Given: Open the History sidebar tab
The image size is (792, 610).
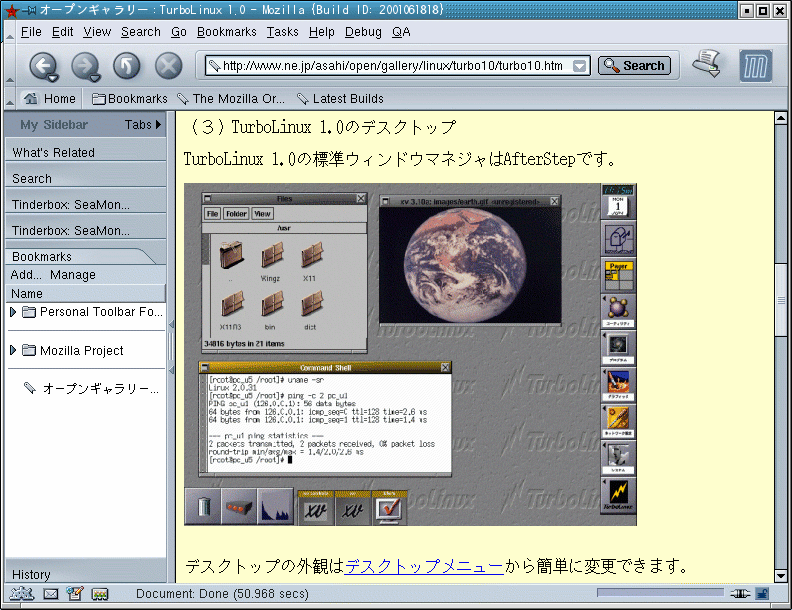Looking at the screenshot, I should 85,574.
